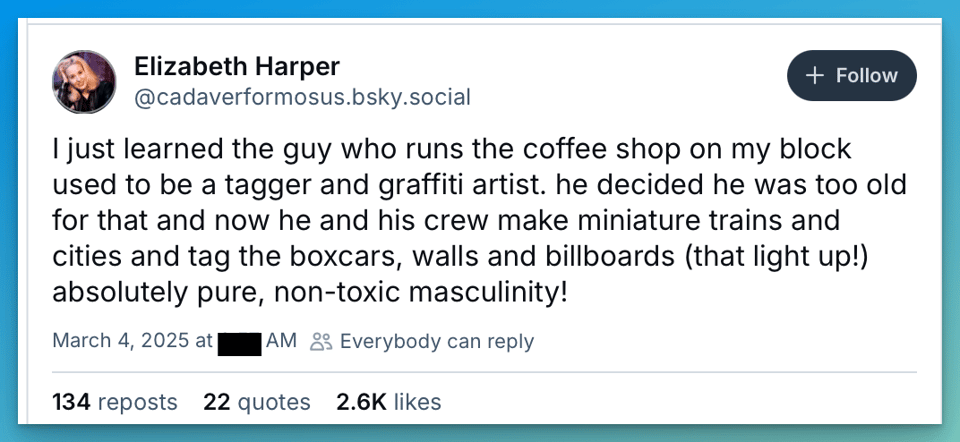Click the post's first line about the coffee shop
Viewport: 960px width, 442px height.
click(x=452, y=150)
